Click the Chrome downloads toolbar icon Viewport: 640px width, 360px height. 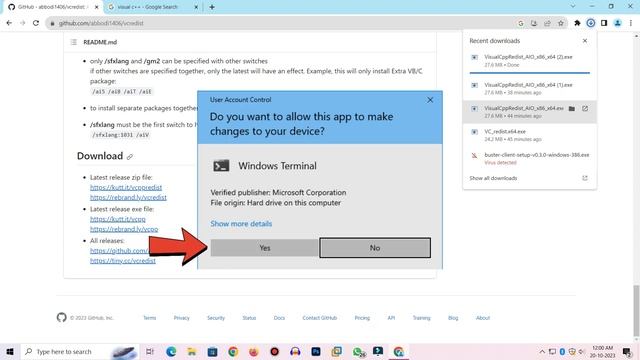coord(591,23)
